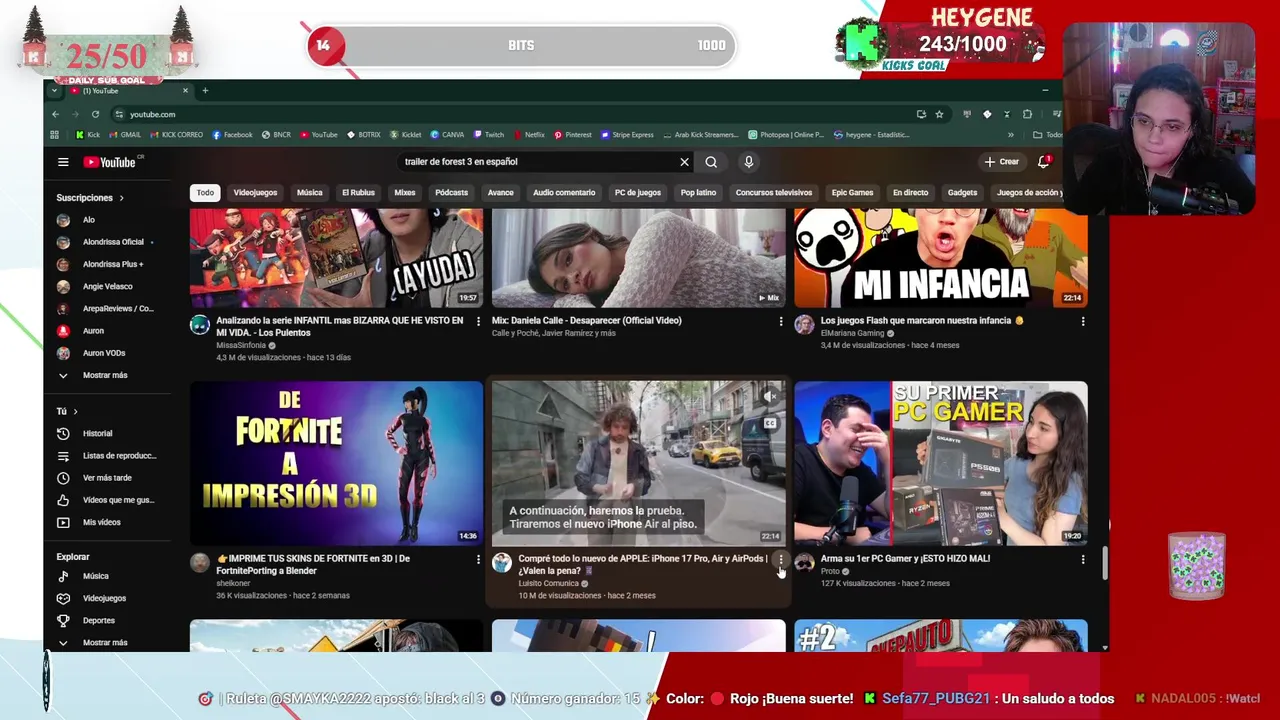Open options for juegos Flash video

pyautogui.click(x=1083, y=321)
